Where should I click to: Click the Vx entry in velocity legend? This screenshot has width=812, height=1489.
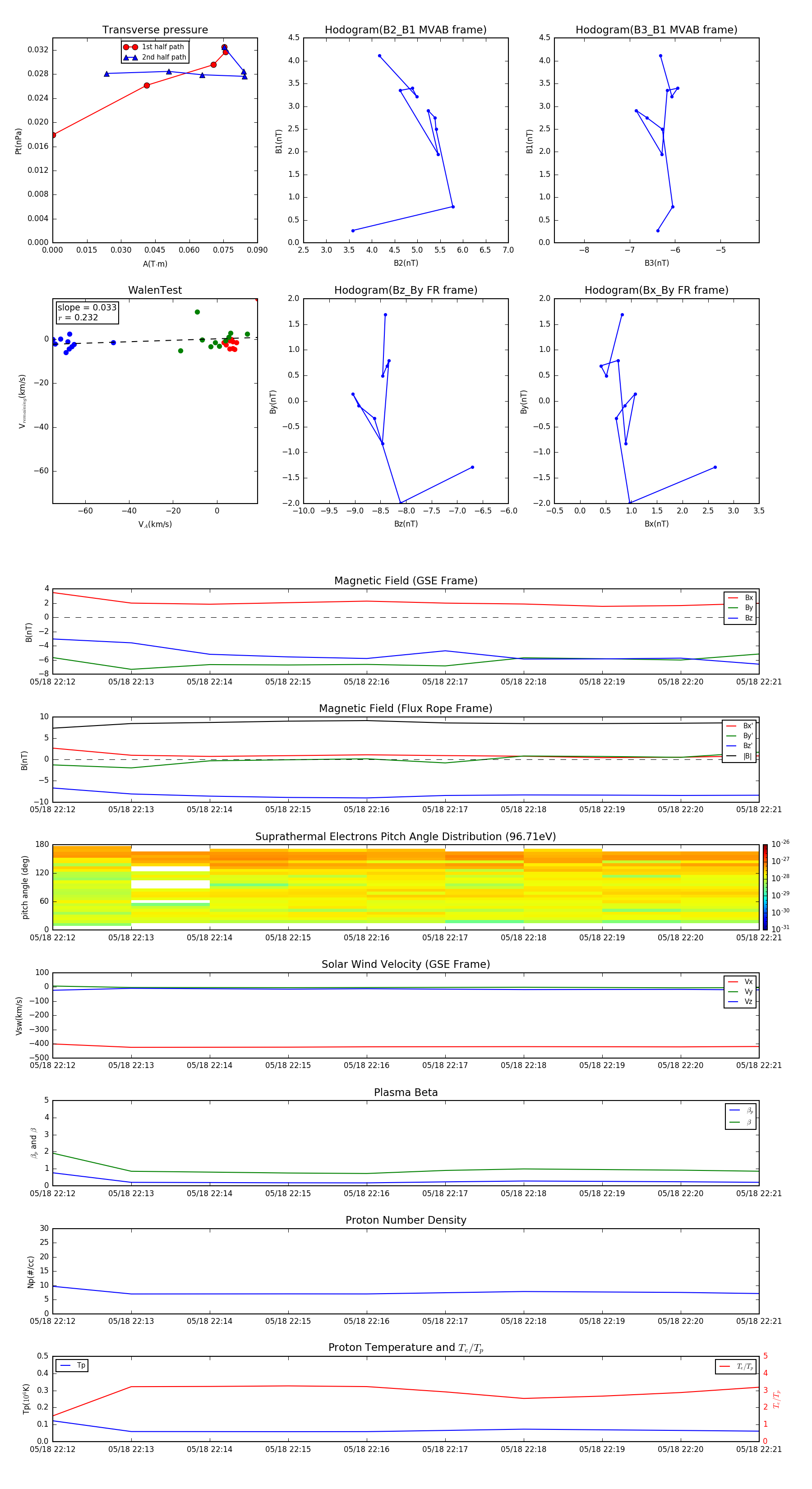740,981
